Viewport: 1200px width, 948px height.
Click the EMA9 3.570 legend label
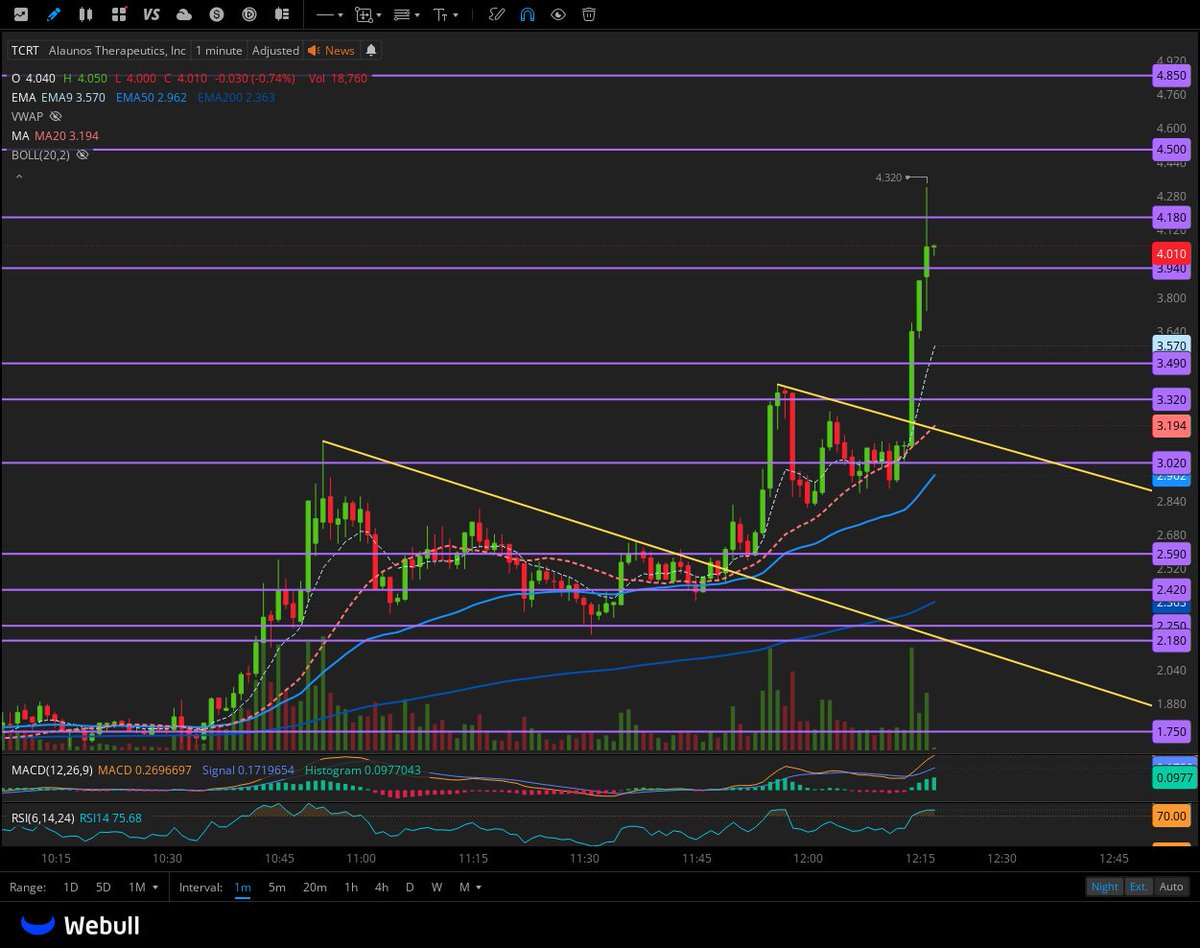[x=73, y=97]
